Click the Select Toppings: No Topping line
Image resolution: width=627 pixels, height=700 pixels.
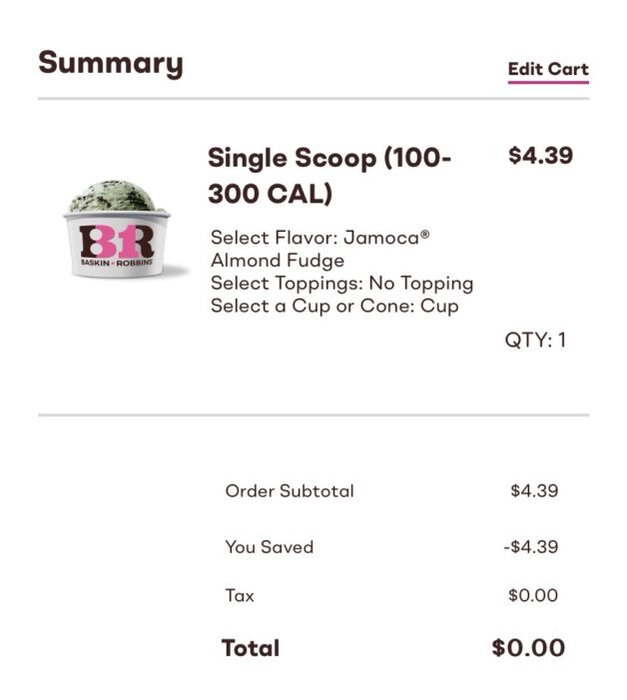click(x=341, y=283)
